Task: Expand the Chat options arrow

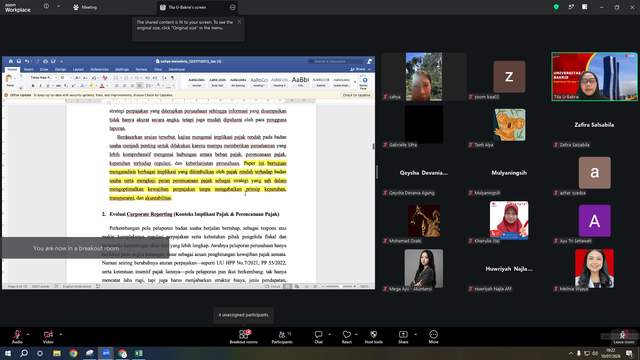Action: pos(329,334)
